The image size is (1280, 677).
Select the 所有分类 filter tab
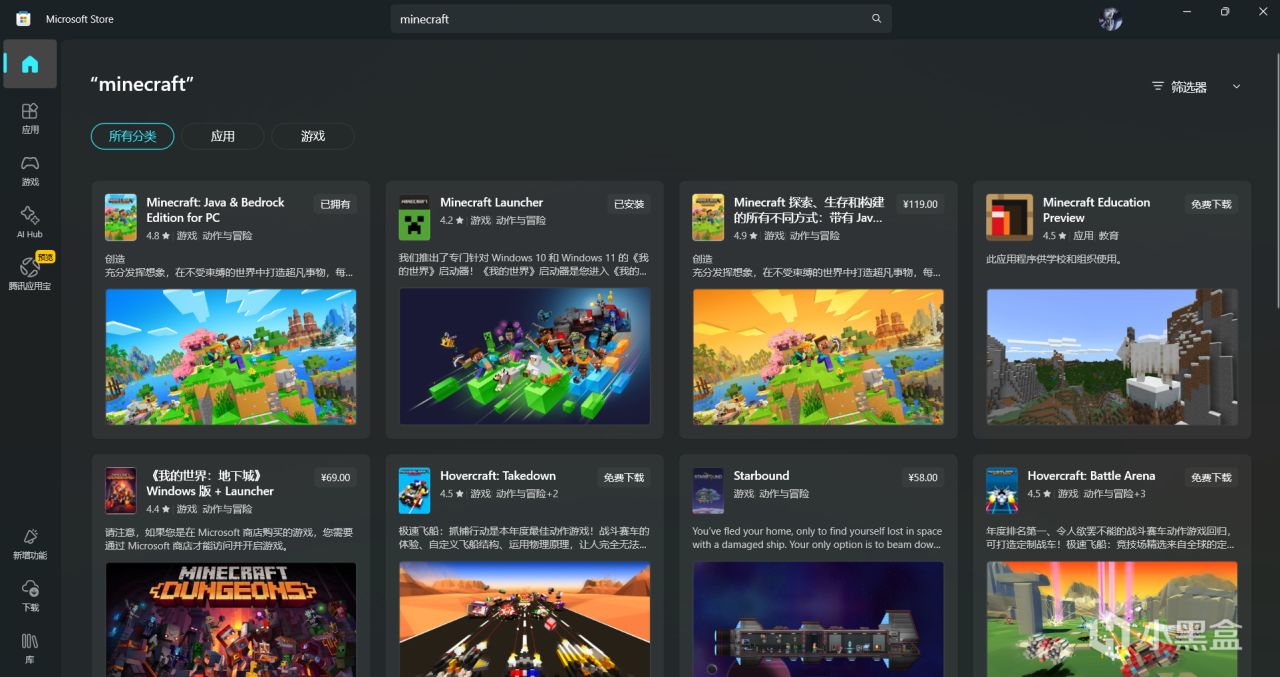132,136
